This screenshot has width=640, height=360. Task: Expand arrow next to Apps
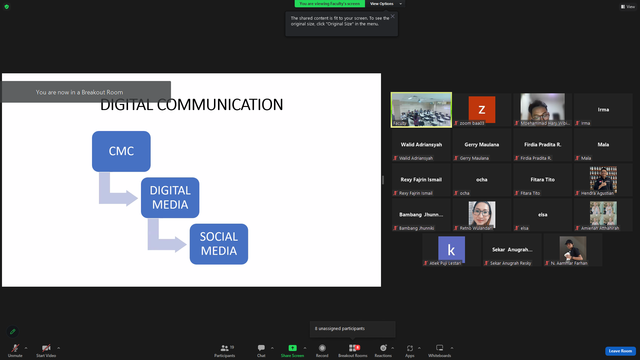[x=419, y=348]
